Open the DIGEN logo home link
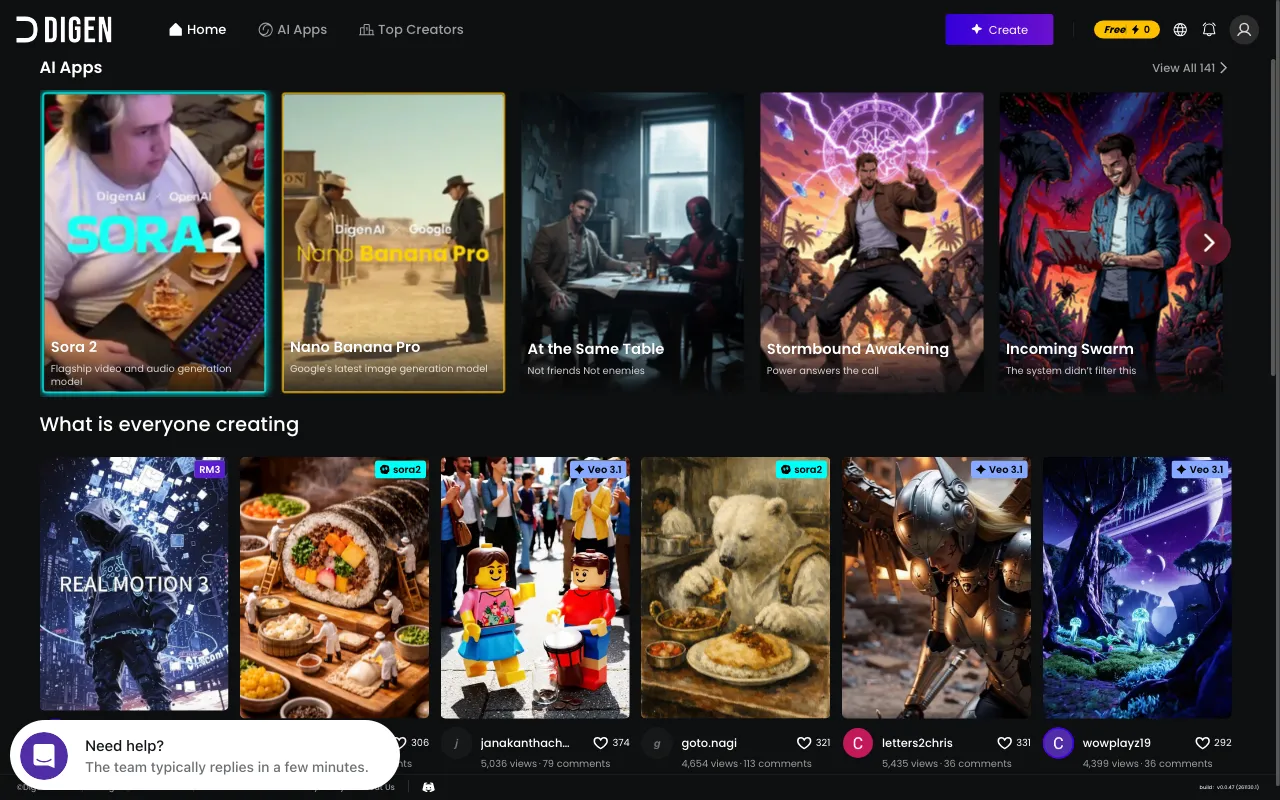The height and width of the screenshot is (800, 1280). tap(63, 30)
